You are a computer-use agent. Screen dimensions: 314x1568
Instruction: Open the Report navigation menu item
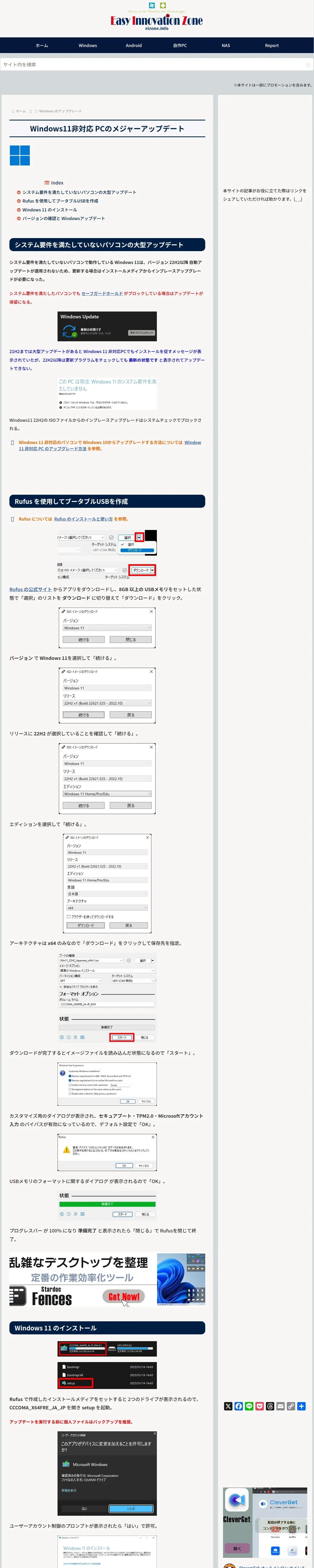[272, 46]
